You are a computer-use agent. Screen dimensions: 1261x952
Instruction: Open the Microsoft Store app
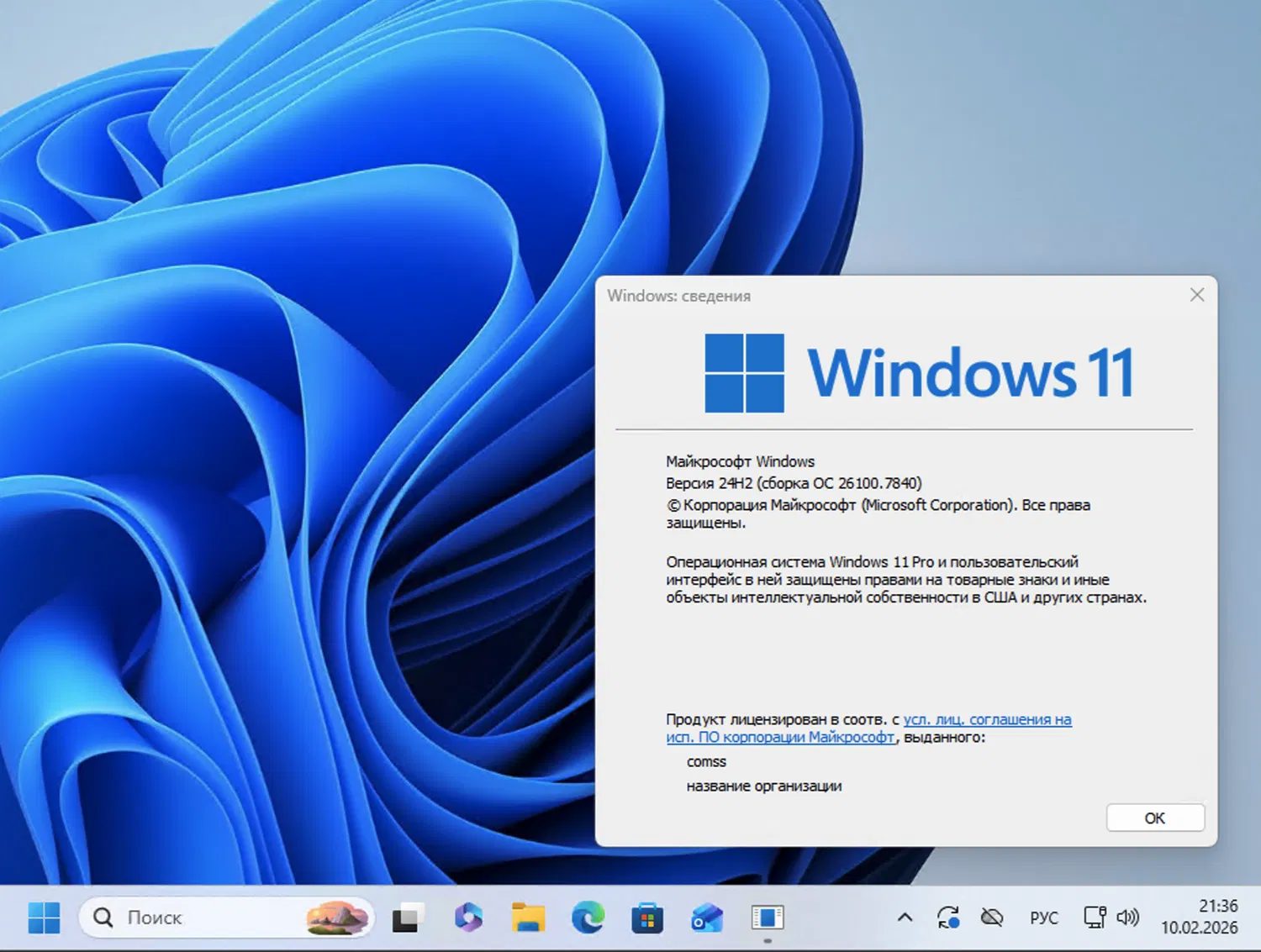647,918
